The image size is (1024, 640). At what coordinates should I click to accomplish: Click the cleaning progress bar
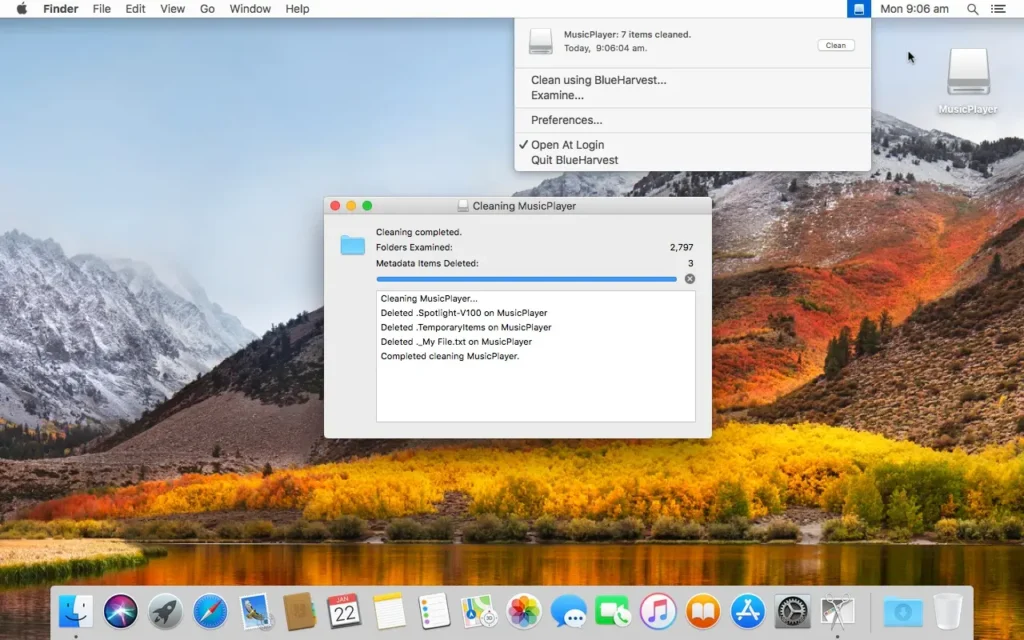click(527, 279)
